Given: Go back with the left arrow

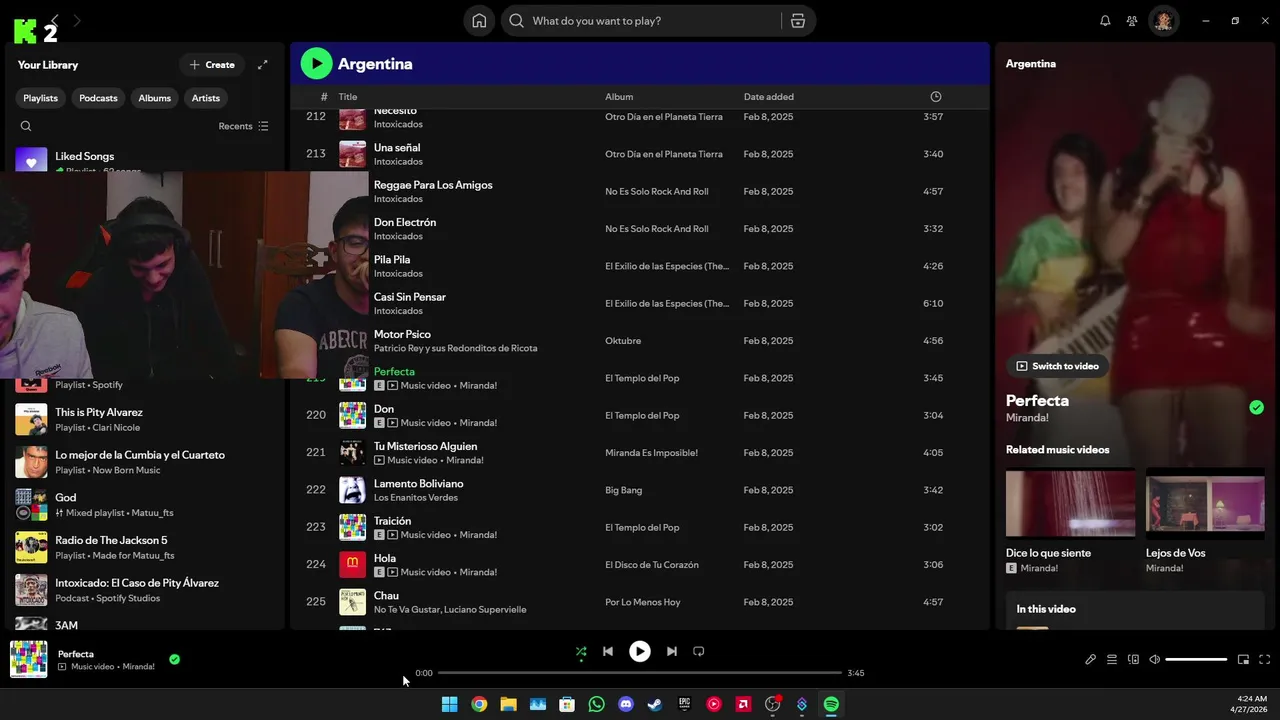Looking at the screenshot, I should point(55,20).
